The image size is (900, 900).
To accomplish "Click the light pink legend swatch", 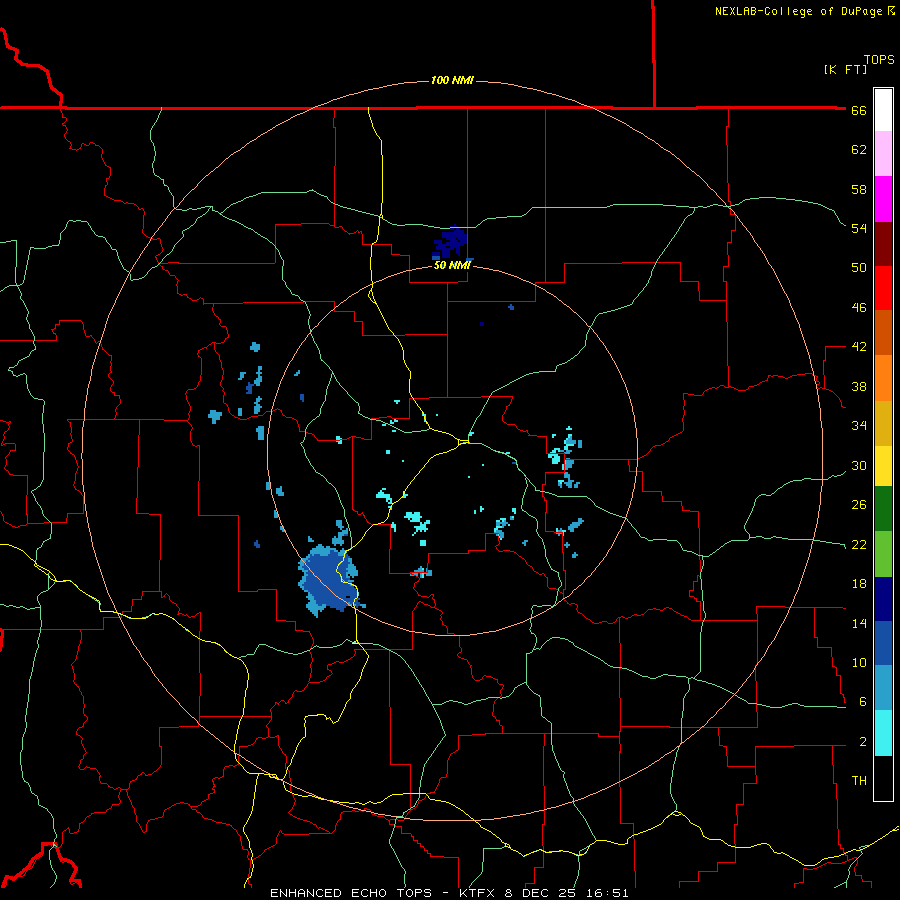I will (883, 153).
